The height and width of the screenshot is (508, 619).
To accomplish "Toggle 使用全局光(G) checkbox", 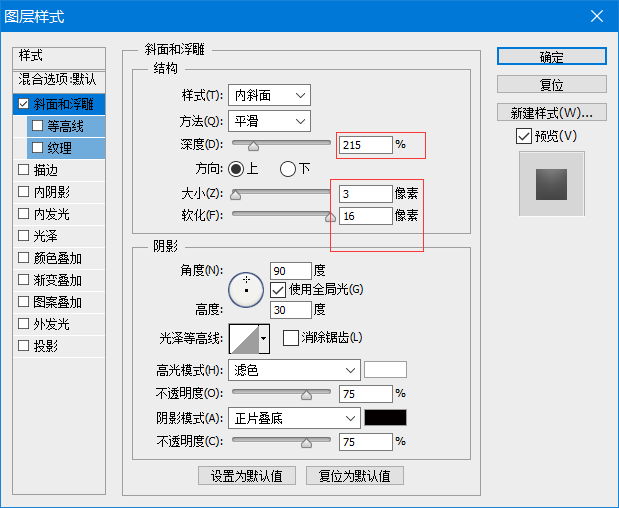I will click(278, 290).
